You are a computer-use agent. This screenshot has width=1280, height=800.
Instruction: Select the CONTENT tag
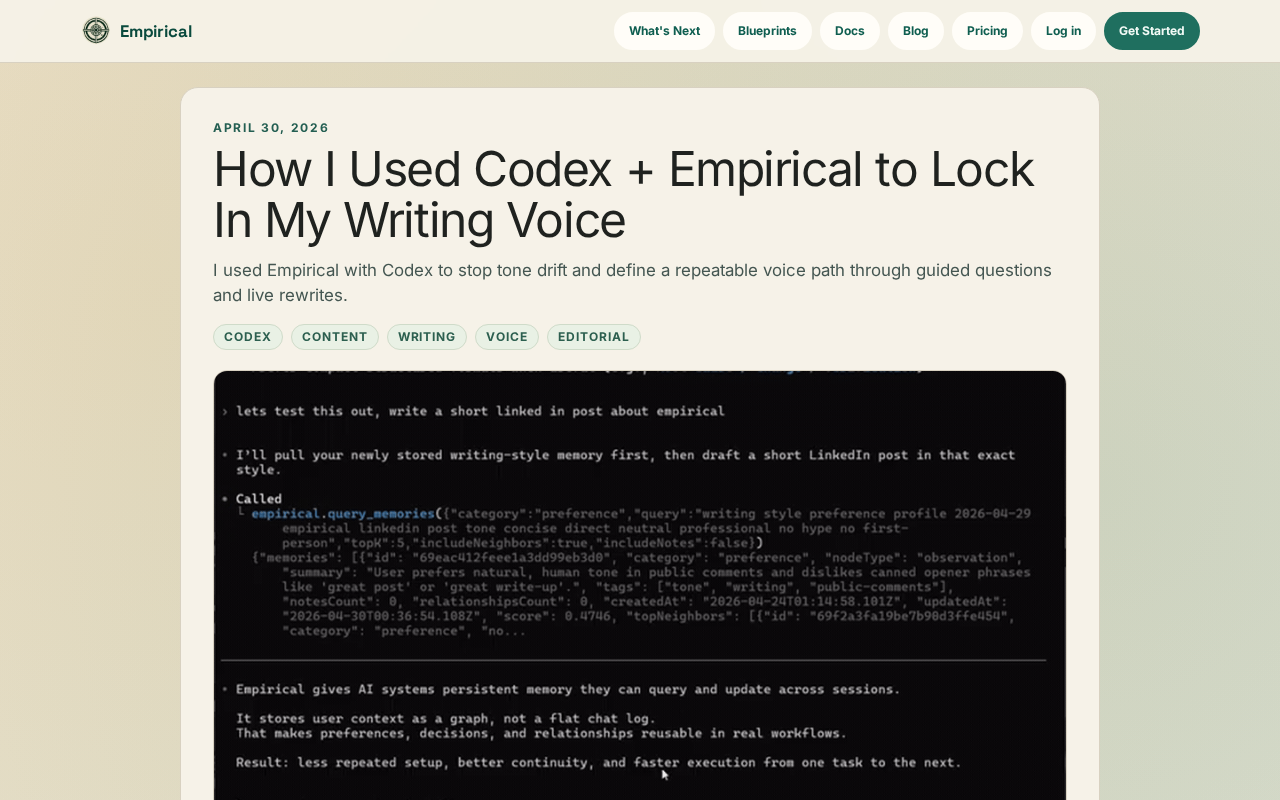point(335,337)
